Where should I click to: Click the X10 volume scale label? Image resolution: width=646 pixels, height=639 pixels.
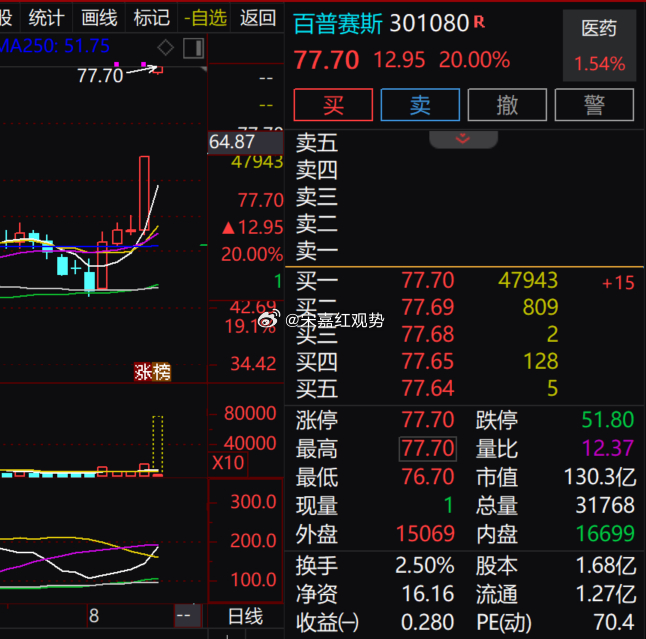point(228,463)
